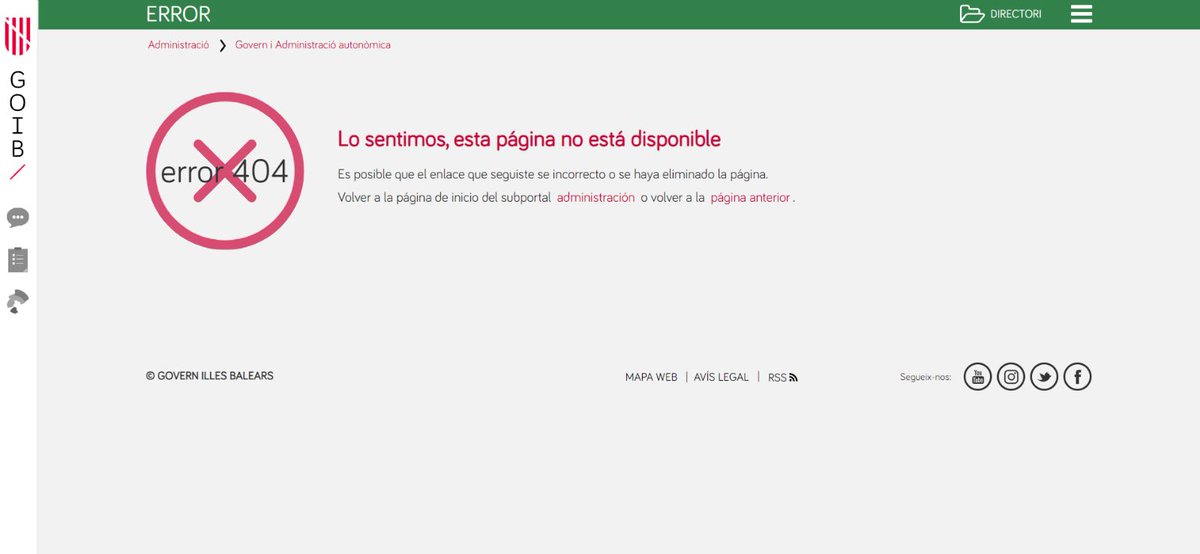Open the Mapa Web footer link
This screenshot has height=554, width=1200.
[651, 377]
